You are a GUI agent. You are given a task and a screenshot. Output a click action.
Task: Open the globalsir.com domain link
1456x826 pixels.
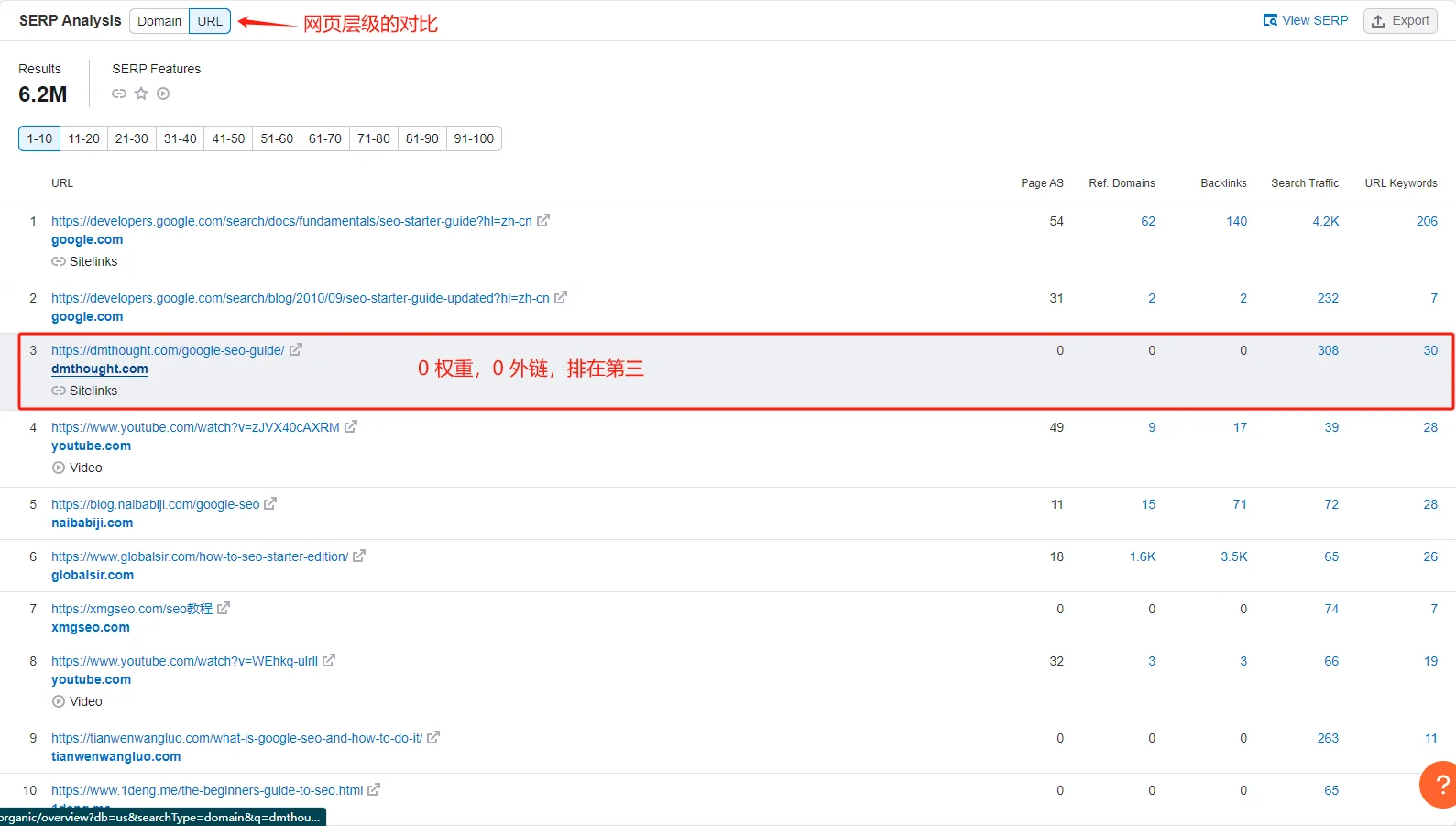coord(93,575)
